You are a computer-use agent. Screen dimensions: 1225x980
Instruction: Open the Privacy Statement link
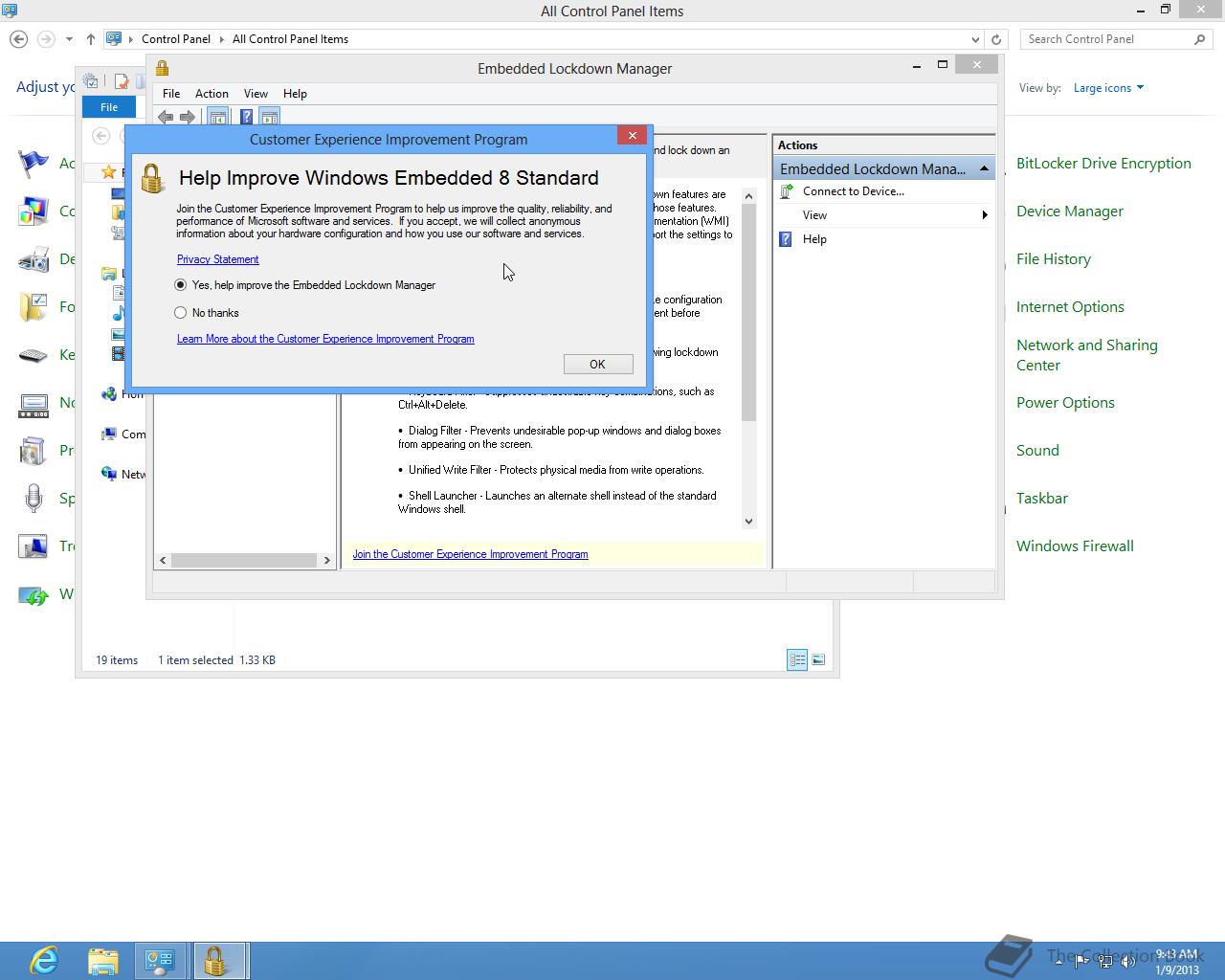click(217, 259)
